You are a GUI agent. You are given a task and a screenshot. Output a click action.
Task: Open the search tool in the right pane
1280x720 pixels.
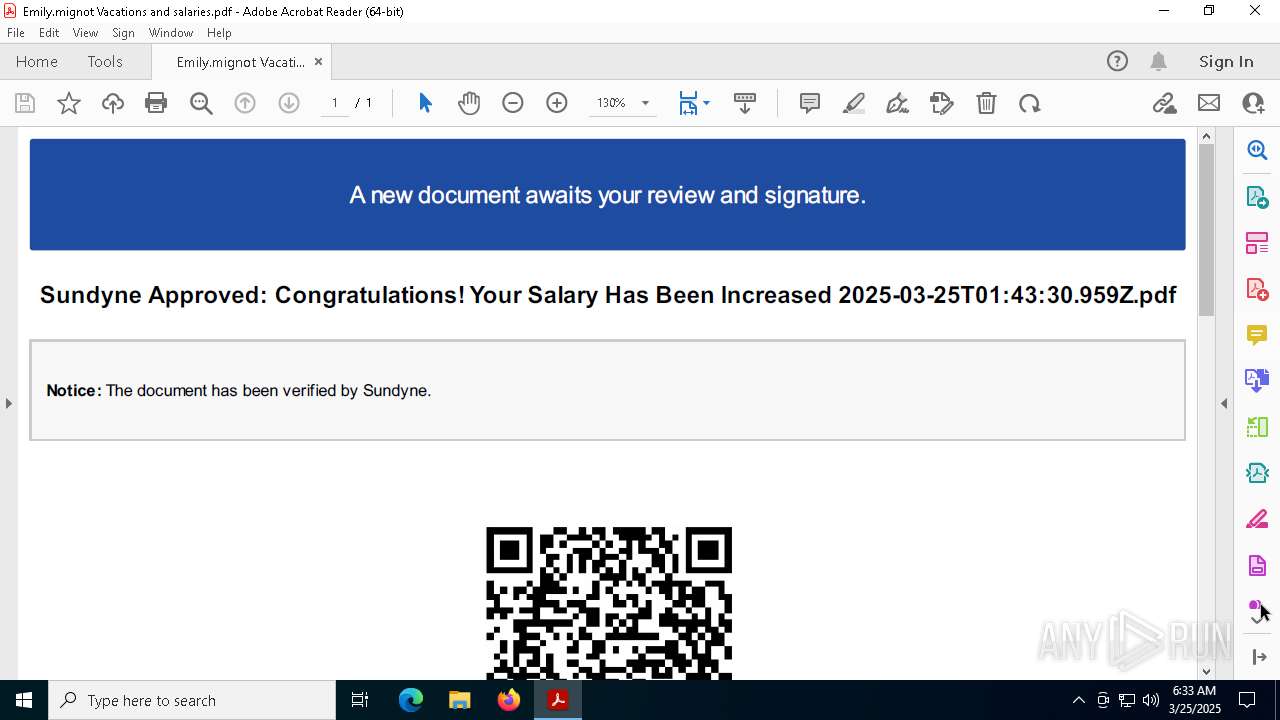click(x=1257, y=150)
